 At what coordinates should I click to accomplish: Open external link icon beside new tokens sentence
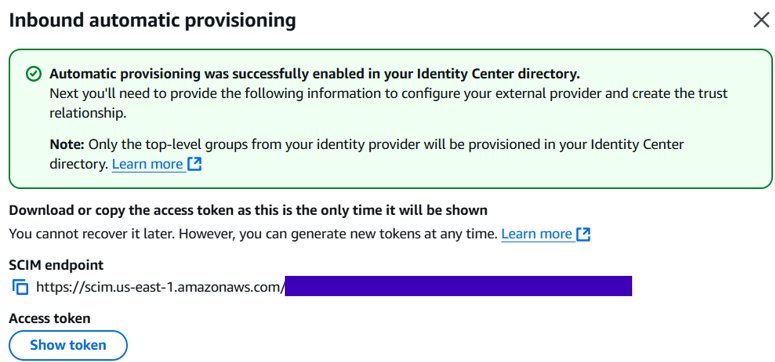coord(584,234)
